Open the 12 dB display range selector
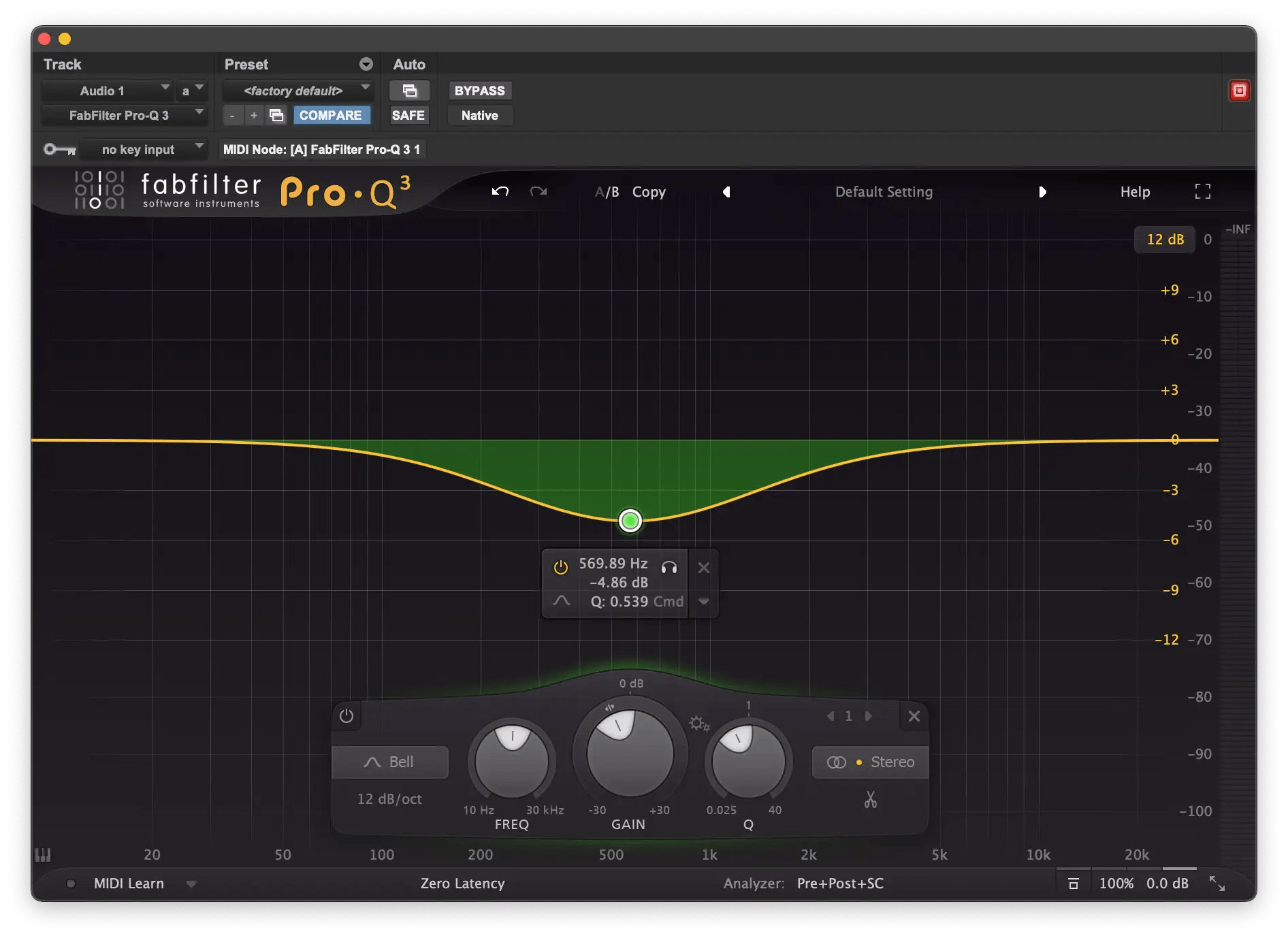This screenshot has width=1288, height=938. point(1165,240)
